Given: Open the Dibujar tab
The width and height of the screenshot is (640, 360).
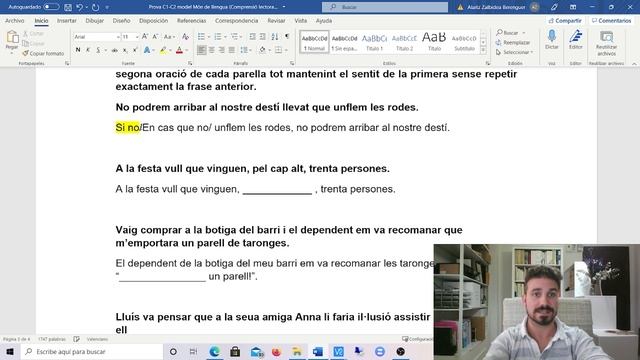Looking at the screenshot, I should [x=94, y=20].
